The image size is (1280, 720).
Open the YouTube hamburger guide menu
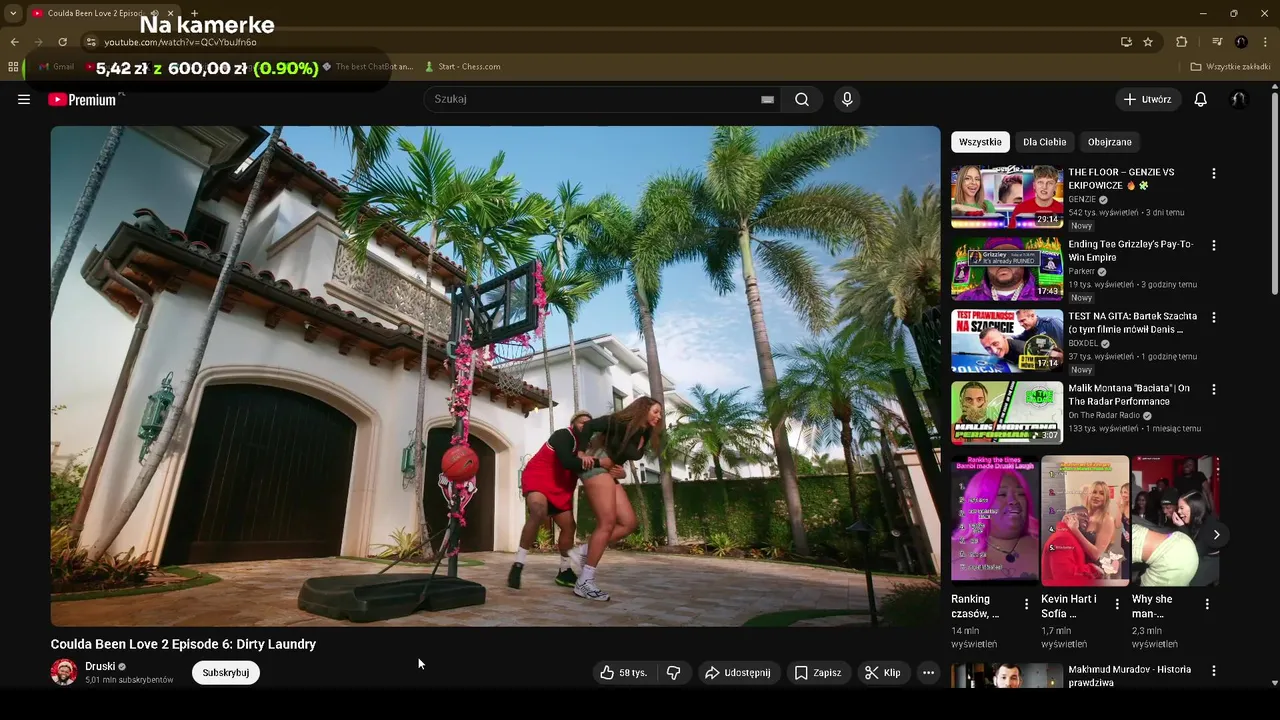(x=24, y=99)
